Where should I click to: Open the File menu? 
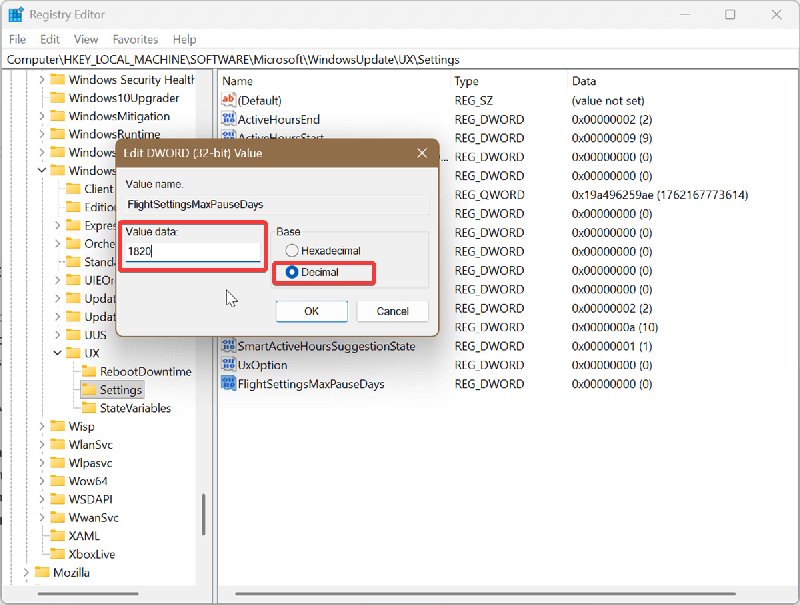[x=17, y=39]
